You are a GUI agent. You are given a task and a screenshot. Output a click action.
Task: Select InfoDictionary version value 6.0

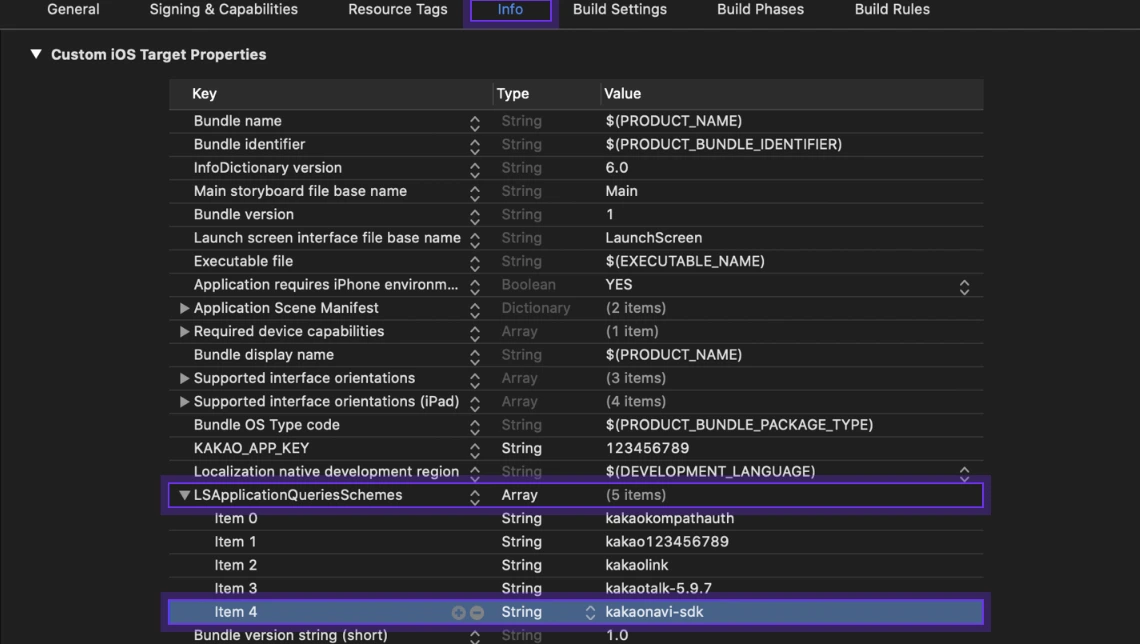pyautogui.click(x=617, y=168)
